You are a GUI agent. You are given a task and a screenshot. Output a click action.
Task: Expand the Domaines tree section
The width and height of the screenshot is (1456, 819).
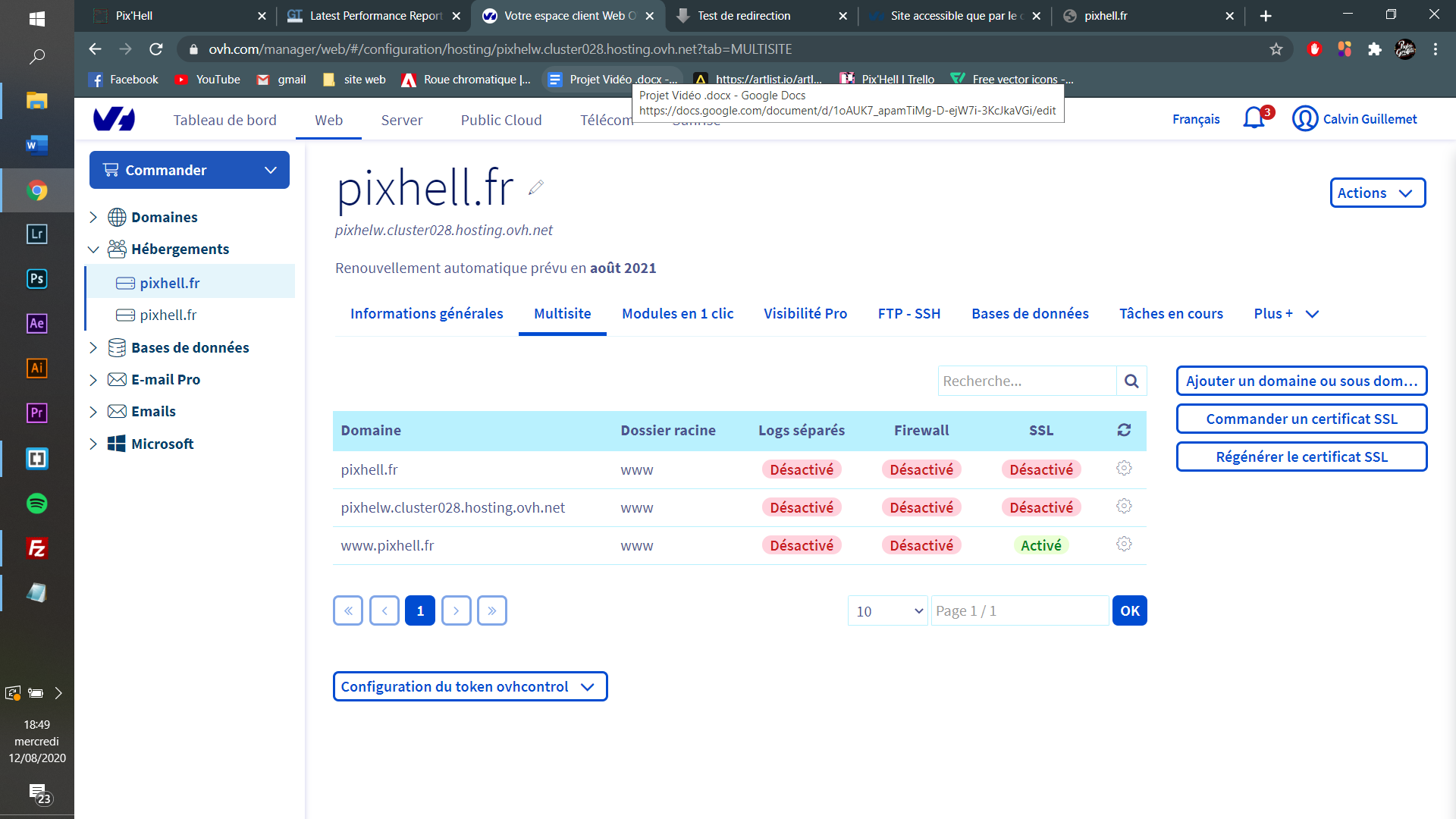point(93,218)
